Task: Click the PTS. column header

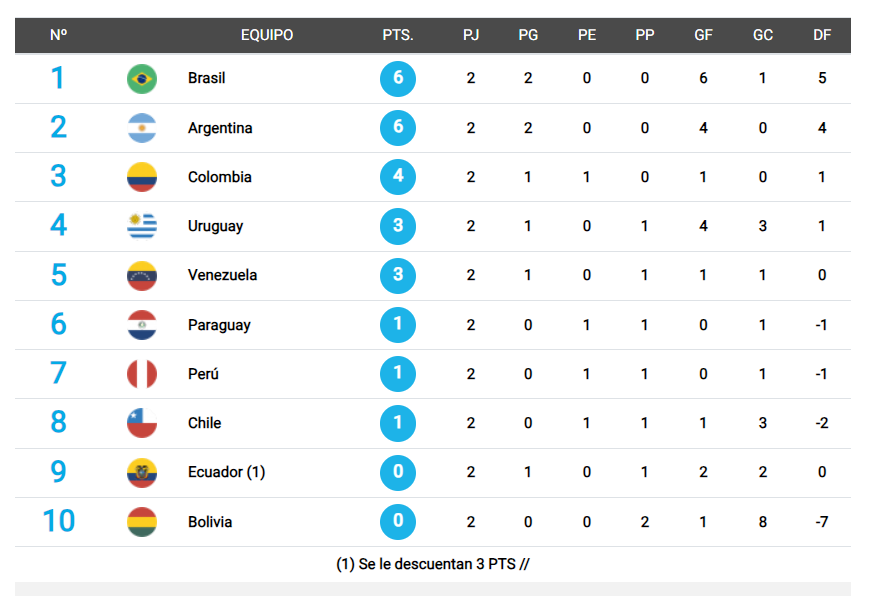Action: pos(398,35)
